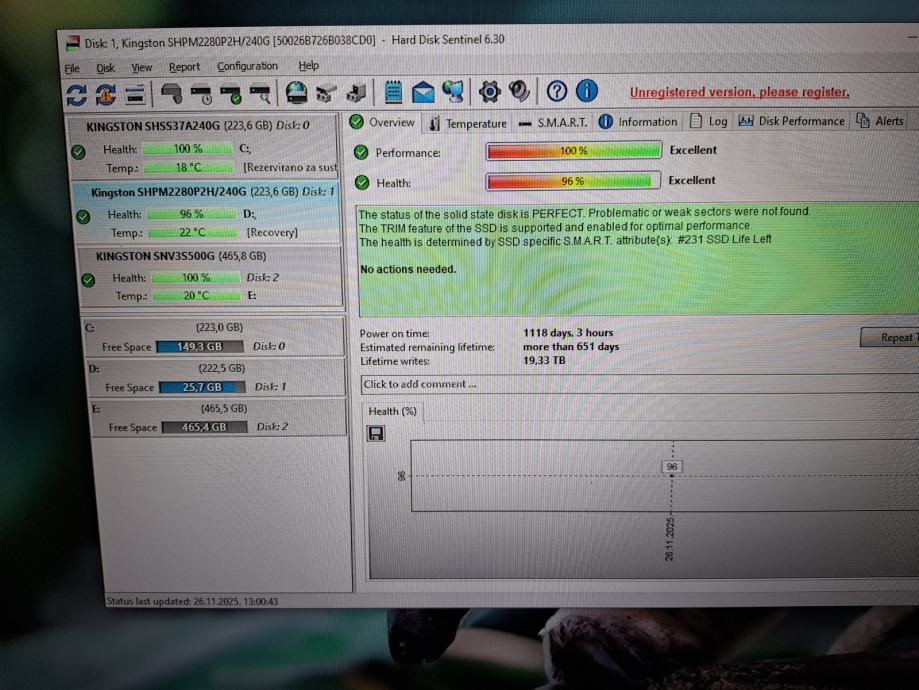Click the blue information 'i' toolbar icon

[x=587, y=90]
